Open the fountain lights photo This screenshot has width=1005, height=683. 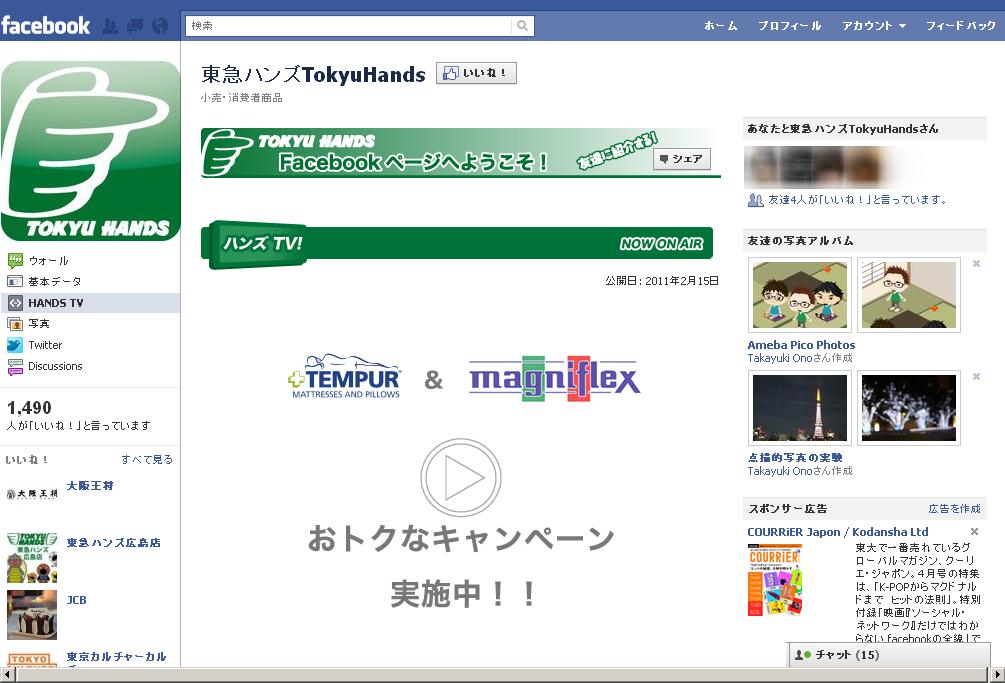[909, 407]
